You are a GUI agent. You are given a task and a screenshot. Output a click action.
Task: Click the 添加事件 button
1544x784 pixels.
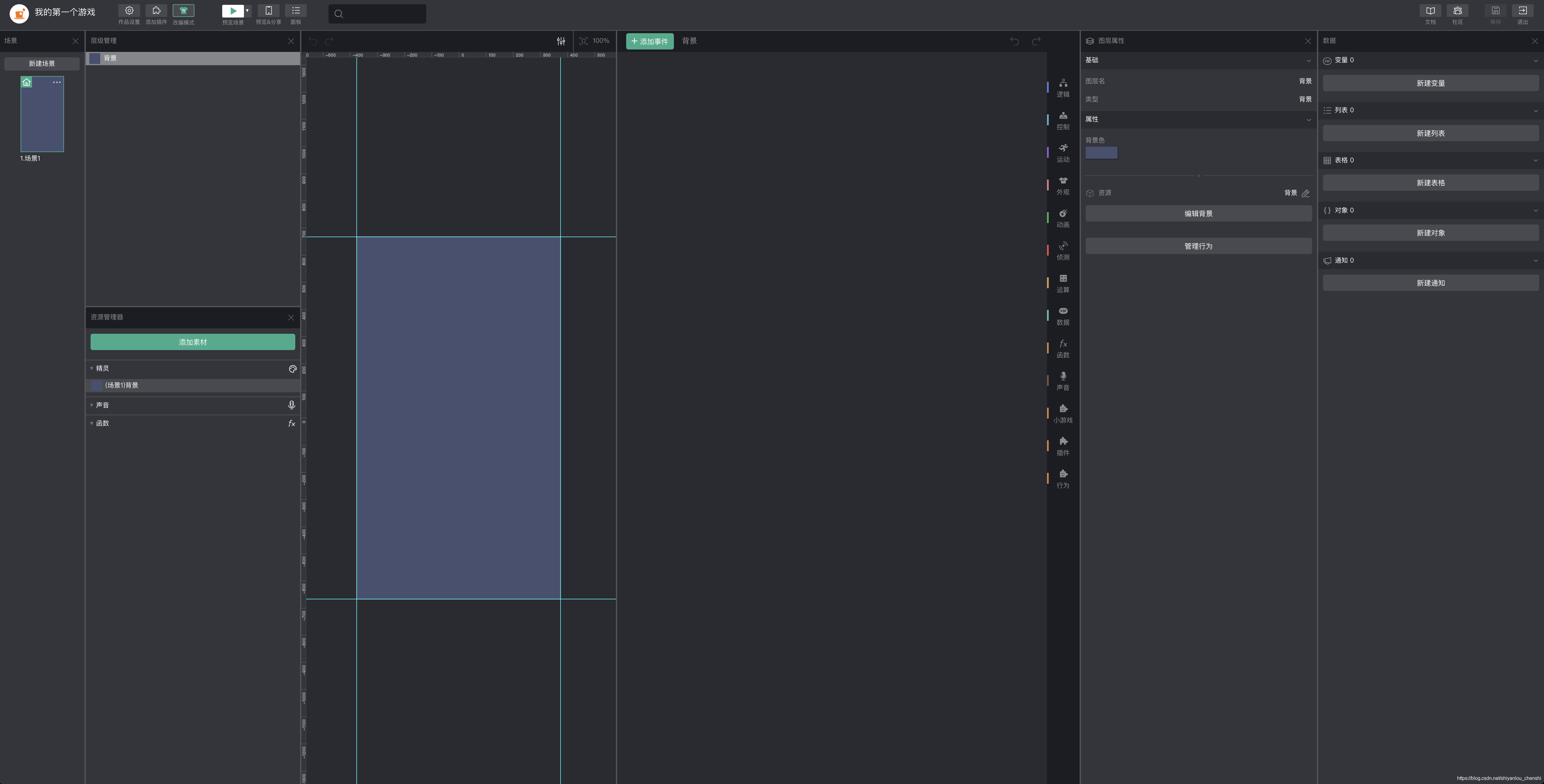coord(650,41)
